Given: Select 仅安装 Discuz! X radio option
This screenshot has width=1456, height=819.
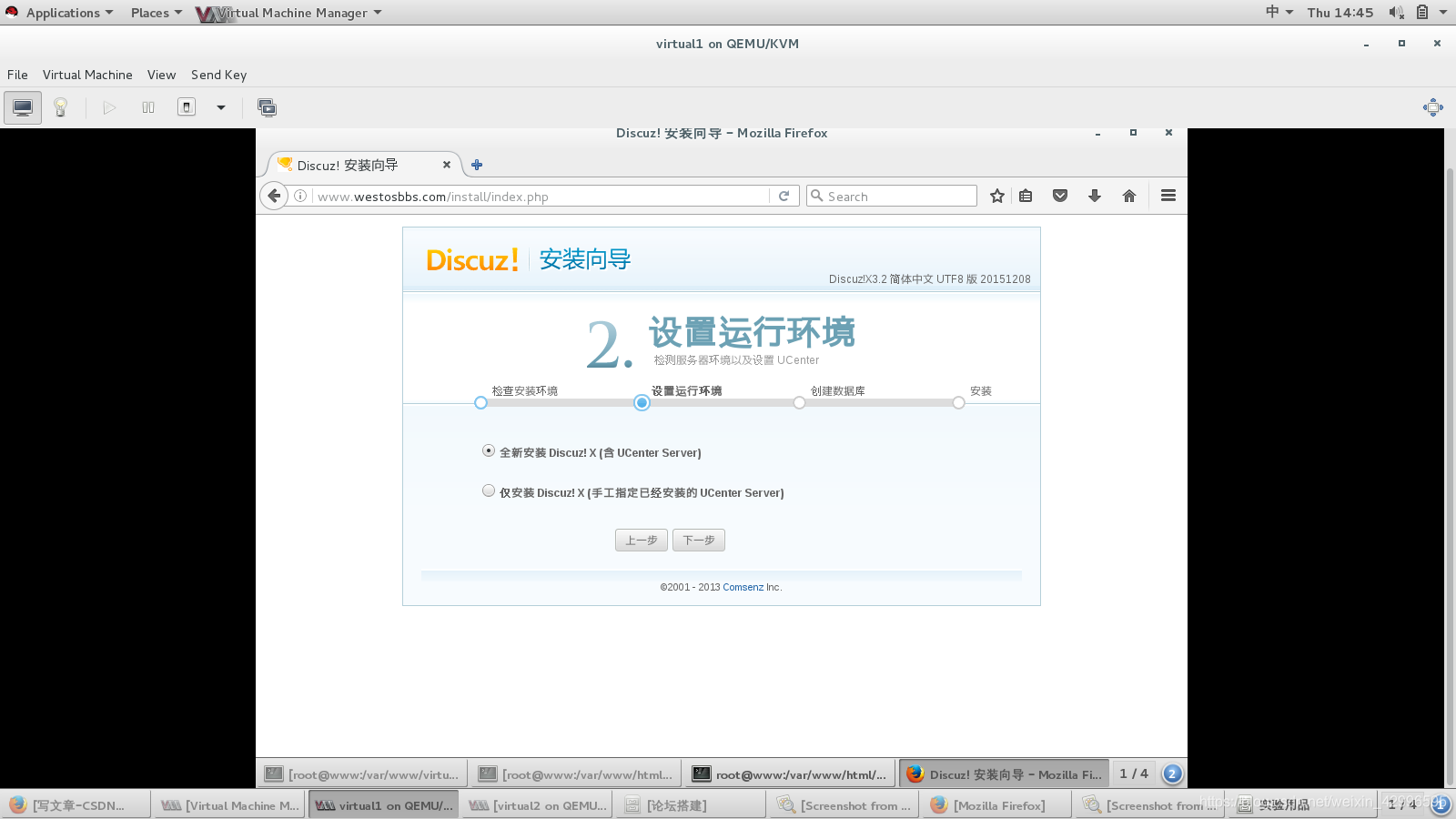Looking at the screenshot, I should pyautogui.click(x=489, y=490).
